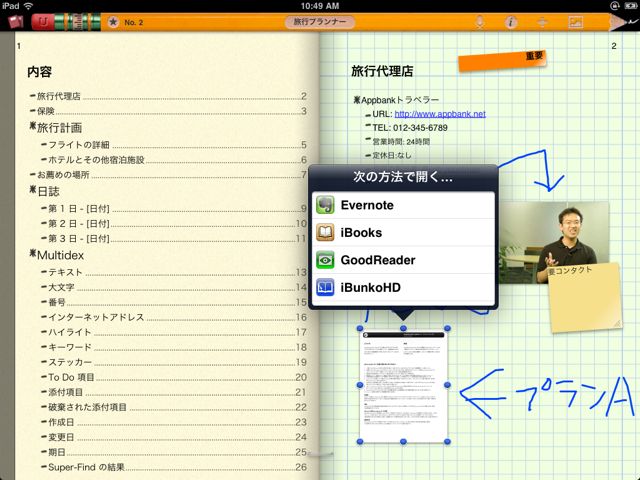
Task: Tap the 営業時間: 24時間 line
Action: tap(401, 142)
